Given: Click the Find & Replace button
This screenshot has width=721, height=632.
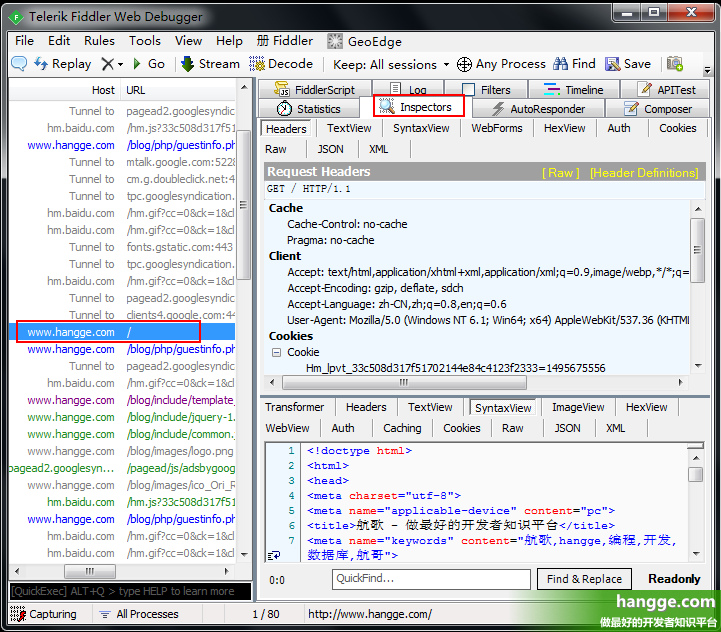Looking at the screenshot, I should [x=584, y=579].
